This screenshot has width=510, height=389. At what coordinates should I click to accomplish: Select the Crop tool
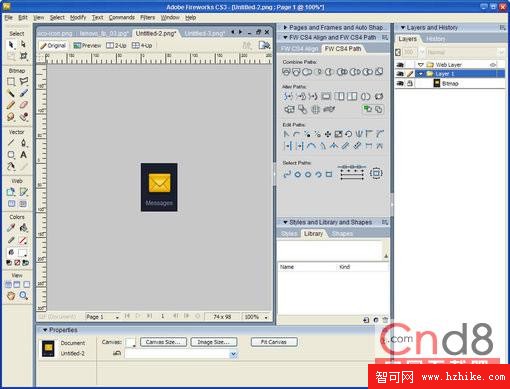click(23, 56)
